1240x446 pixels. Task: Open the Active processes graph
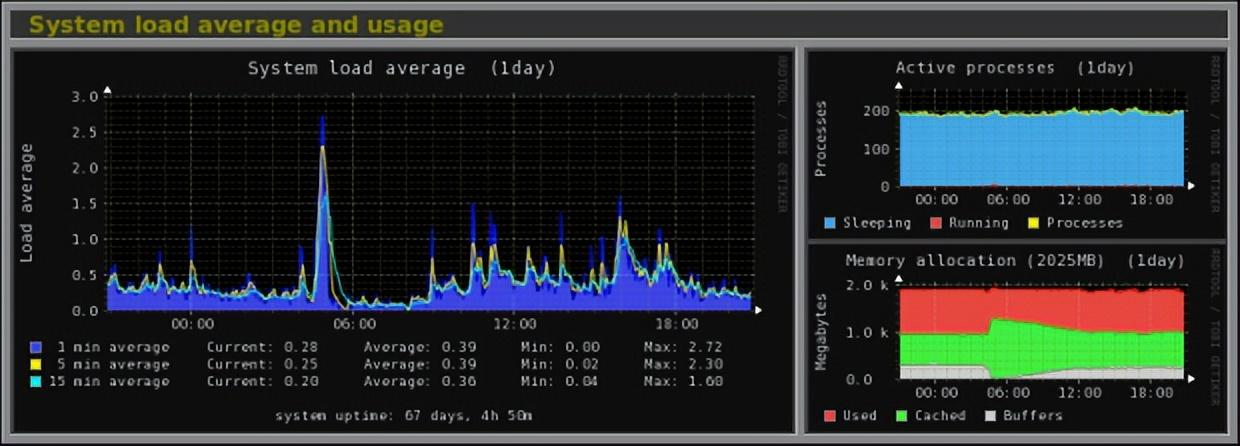(1016, 145)
